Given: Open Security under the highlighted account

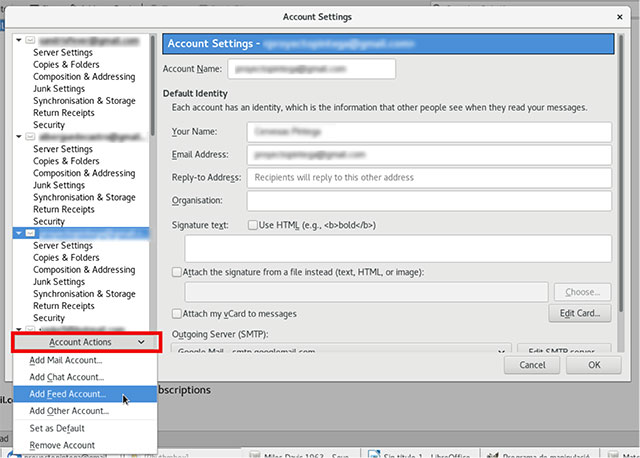Looking at the screenshot, I should coord(49,318).
